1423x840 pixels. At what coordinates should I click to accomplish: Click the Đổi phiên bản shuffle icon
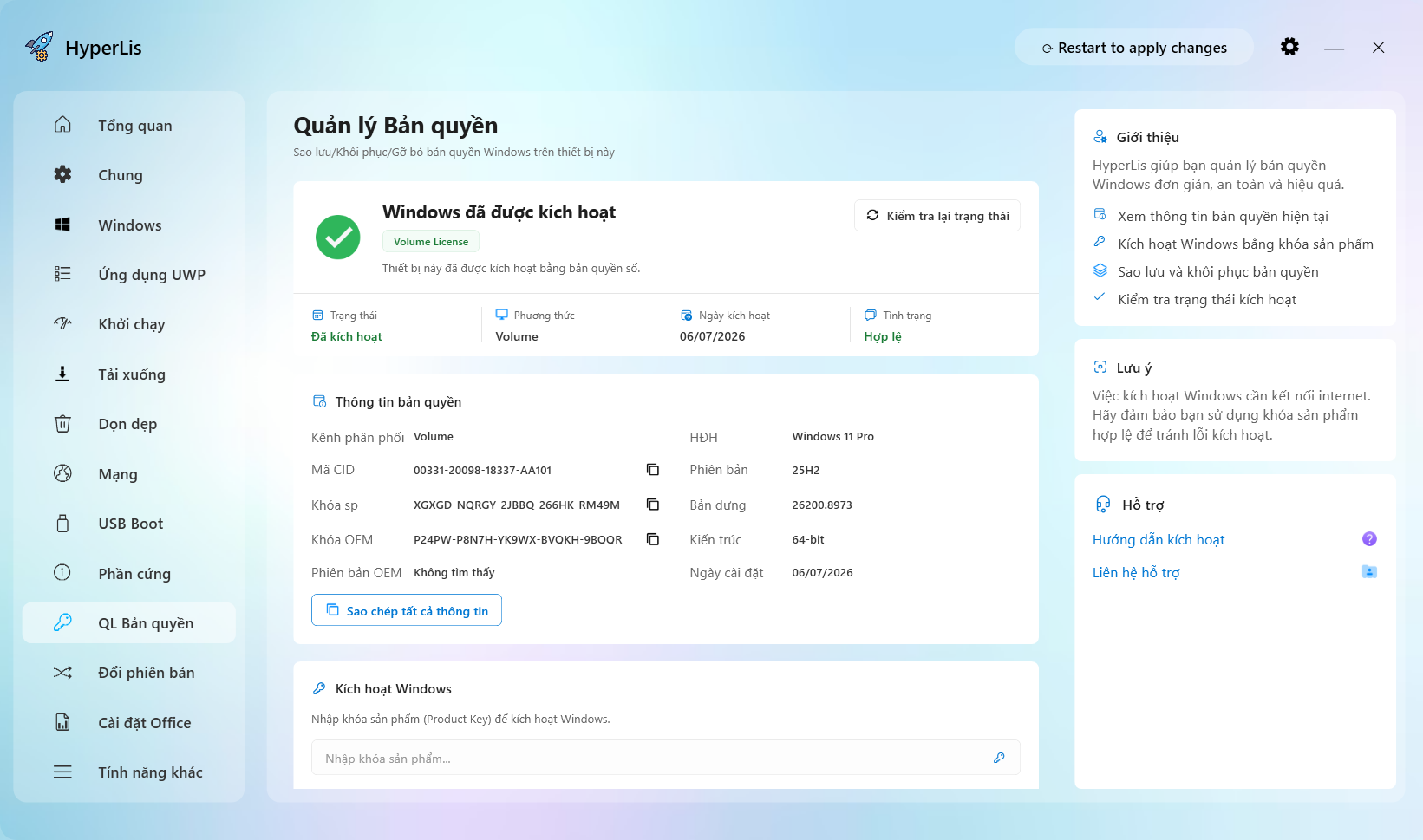pyautogui.click(x=62, y=673)
